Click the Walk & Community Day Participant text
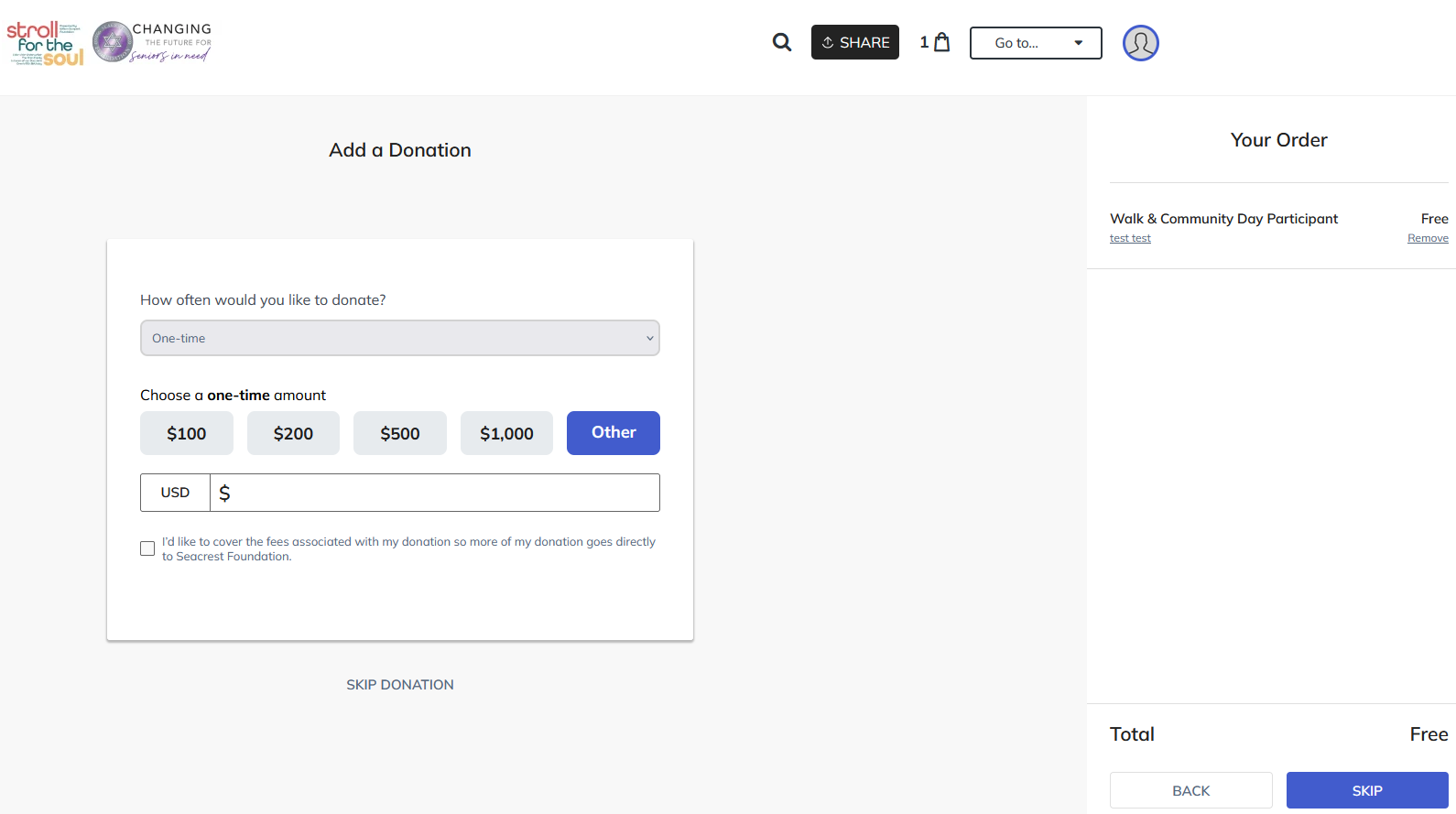Screen dimensions: 1456x814 (1223, 219)
